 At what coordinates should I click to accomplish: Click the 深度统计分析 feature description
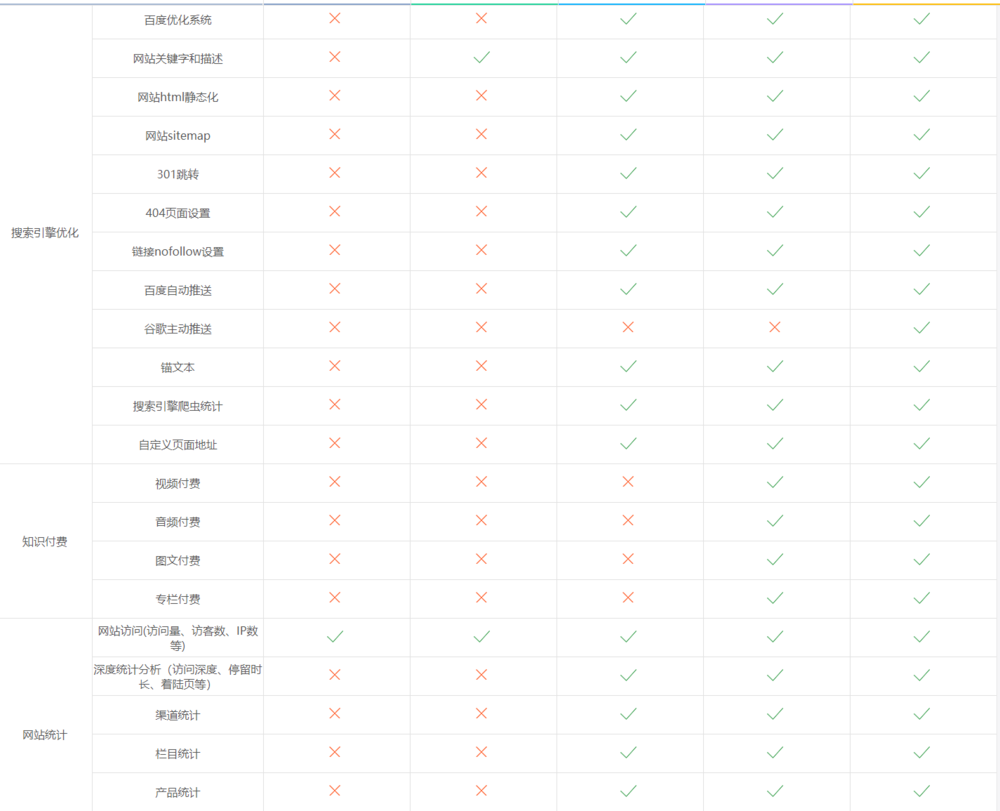tap(178, 676)
